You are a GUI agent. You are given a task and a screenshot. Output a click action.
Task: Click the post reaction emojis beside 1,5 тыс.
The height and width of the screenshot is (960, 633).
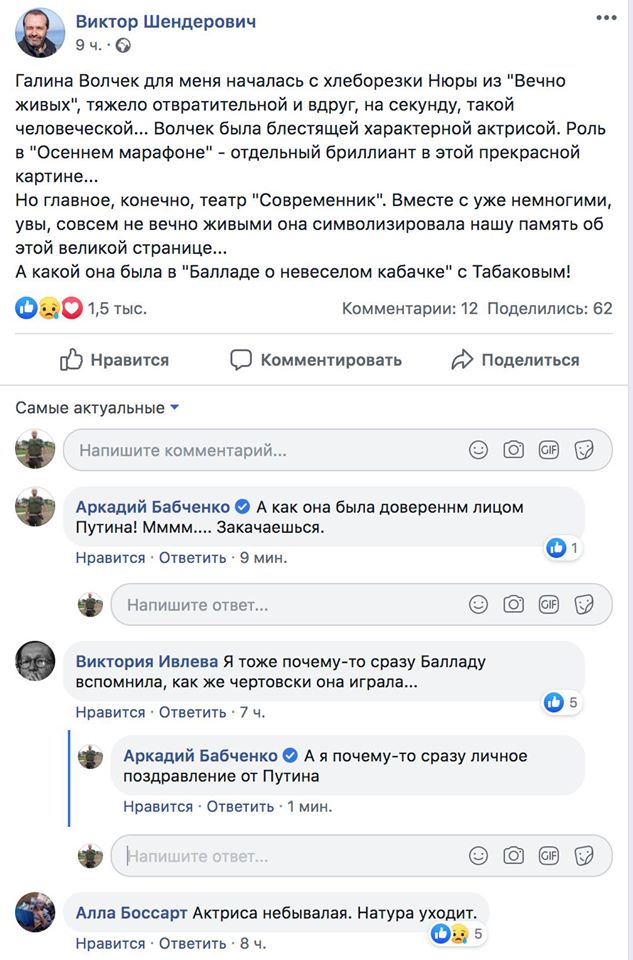49,308
